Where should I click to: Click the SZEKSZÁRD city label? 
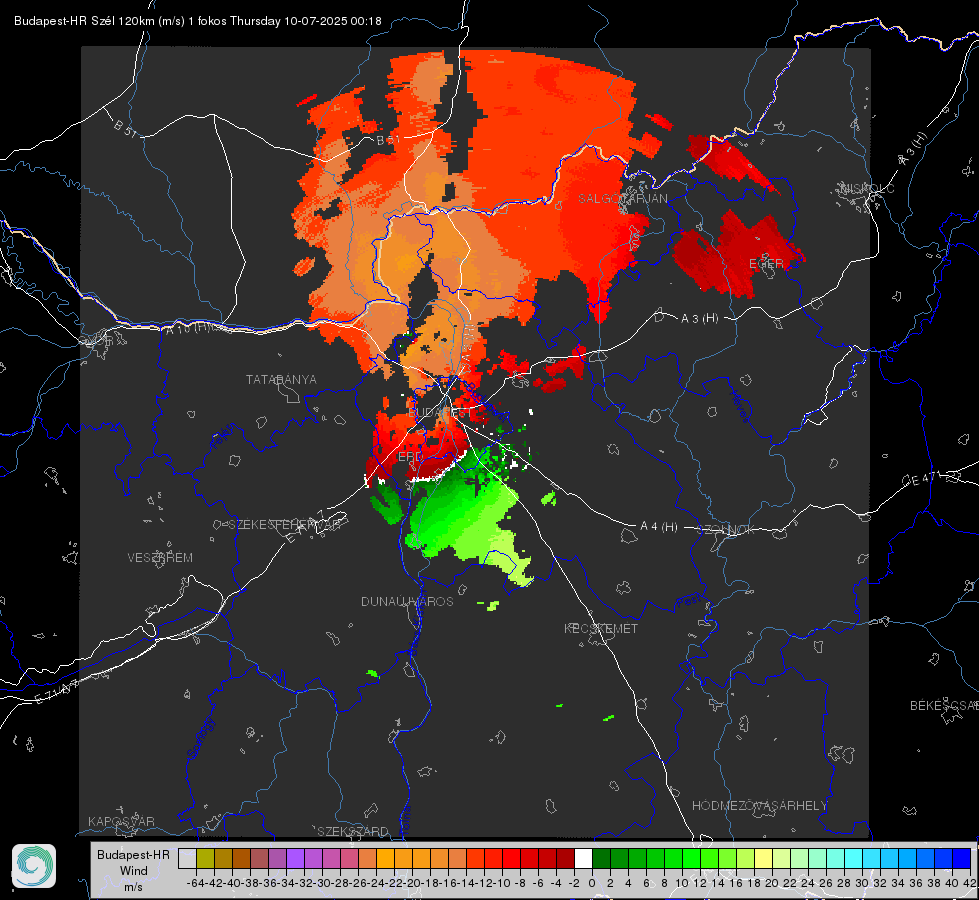[353, 831]
